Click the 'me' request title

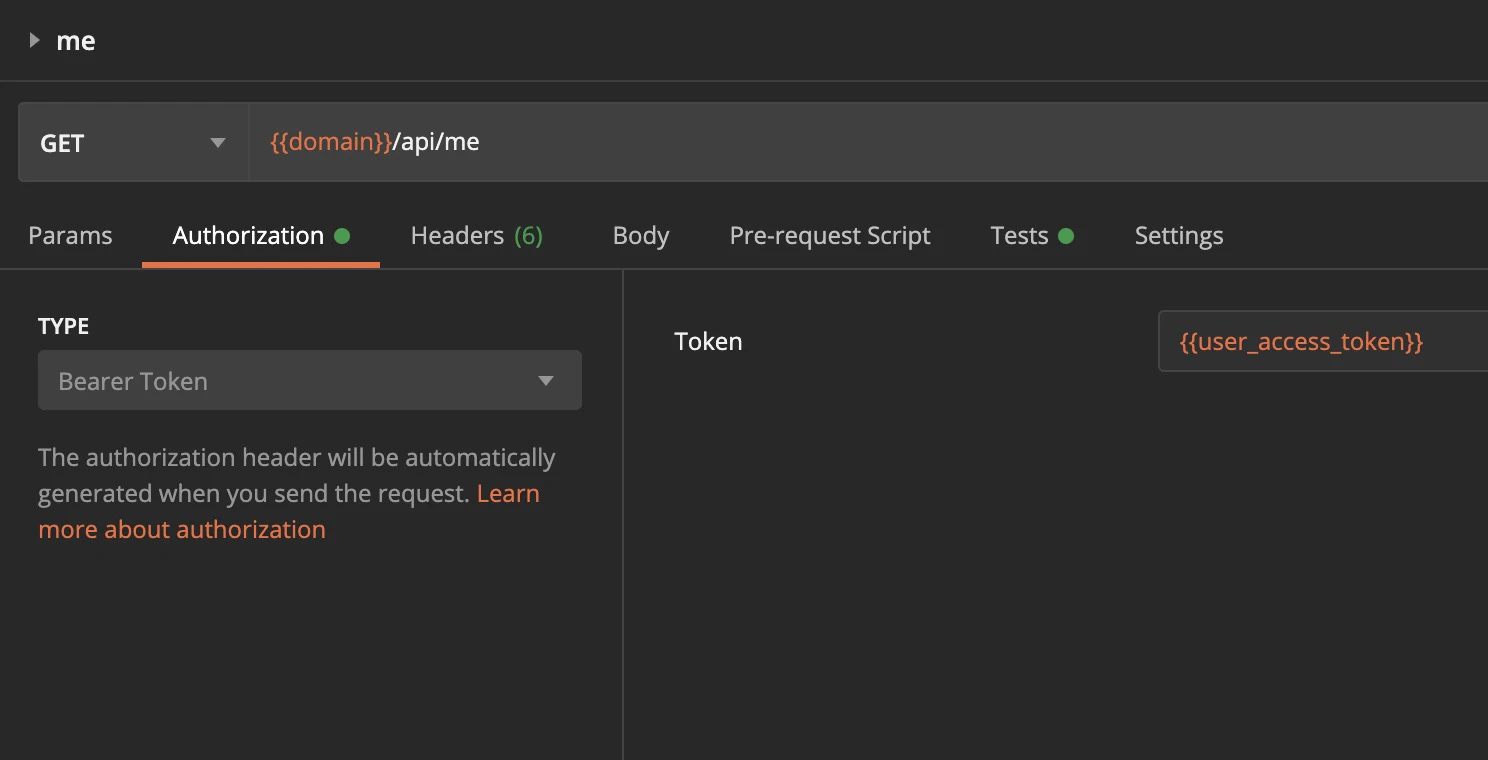[76, 41]
